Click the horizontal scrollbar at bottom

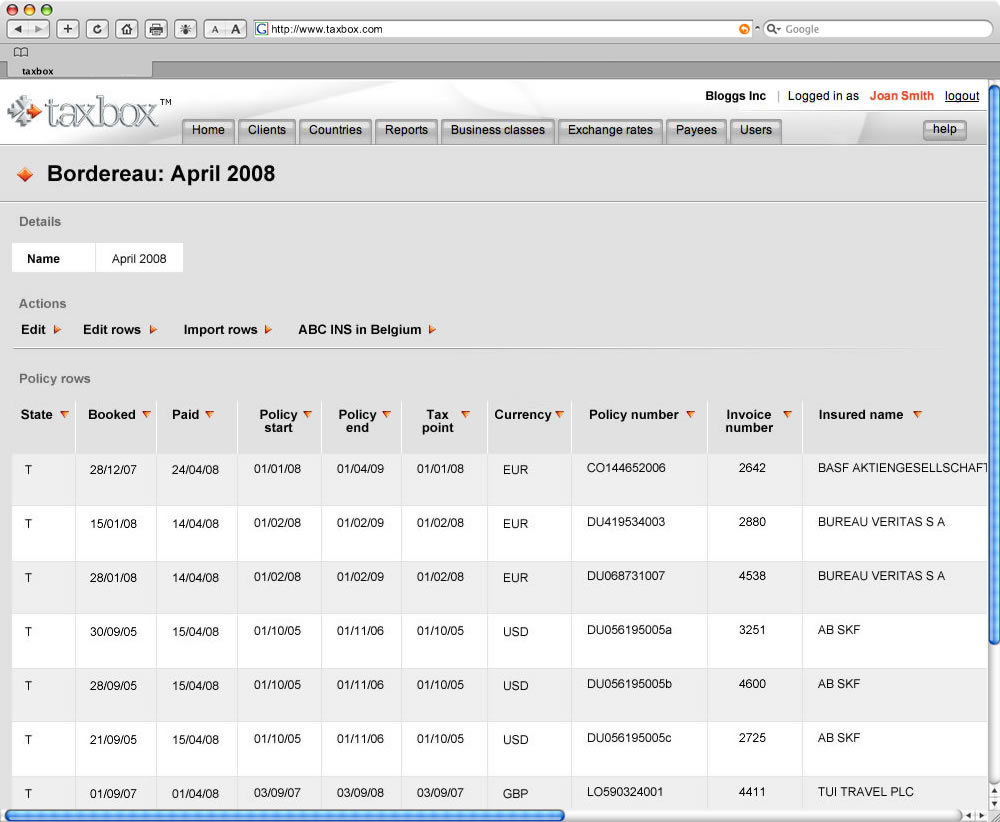pos(285,815)
